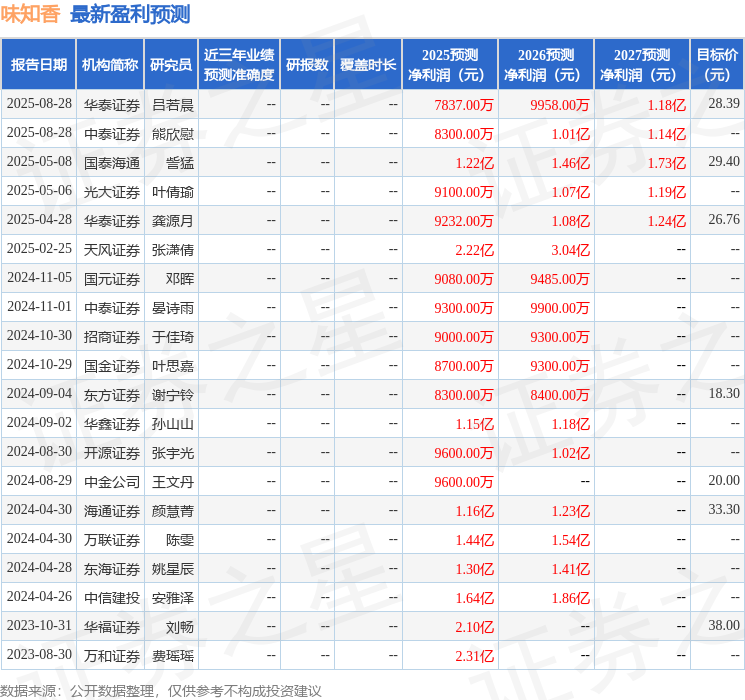Click the 研报数 column header
Image resolution: width=745 pixels, height=700 pixels.
[x=307, y=65]
